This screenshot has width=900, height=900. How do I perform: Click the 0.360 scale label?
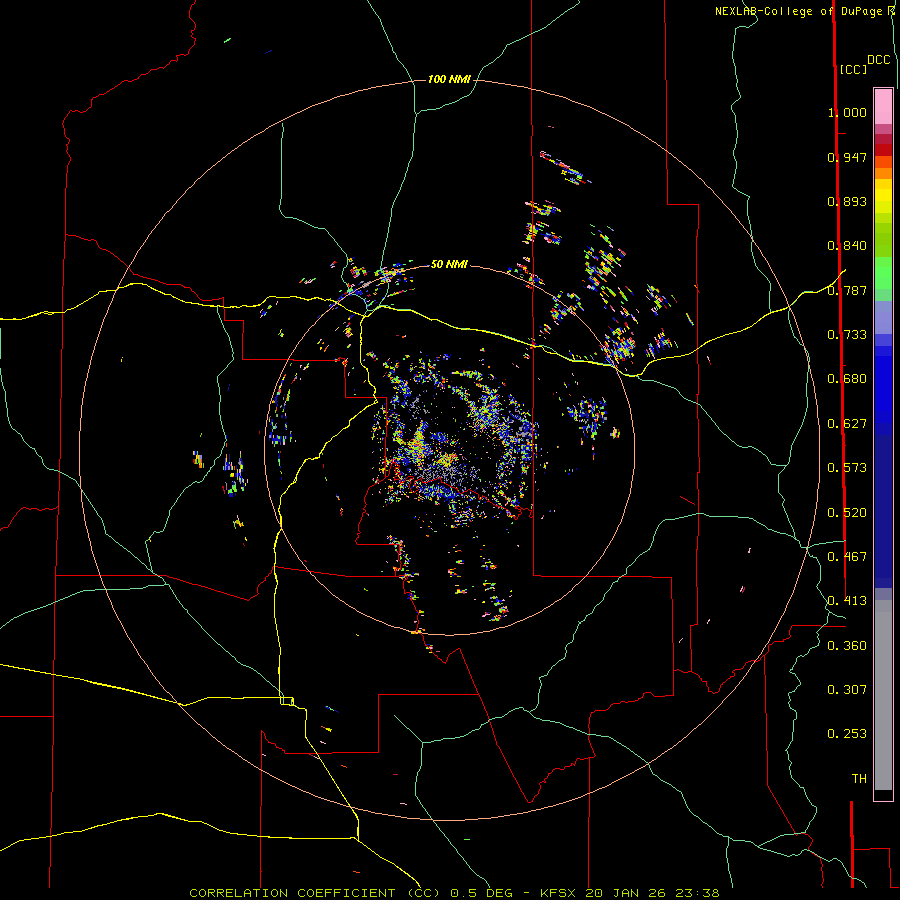tap(847, 646)
